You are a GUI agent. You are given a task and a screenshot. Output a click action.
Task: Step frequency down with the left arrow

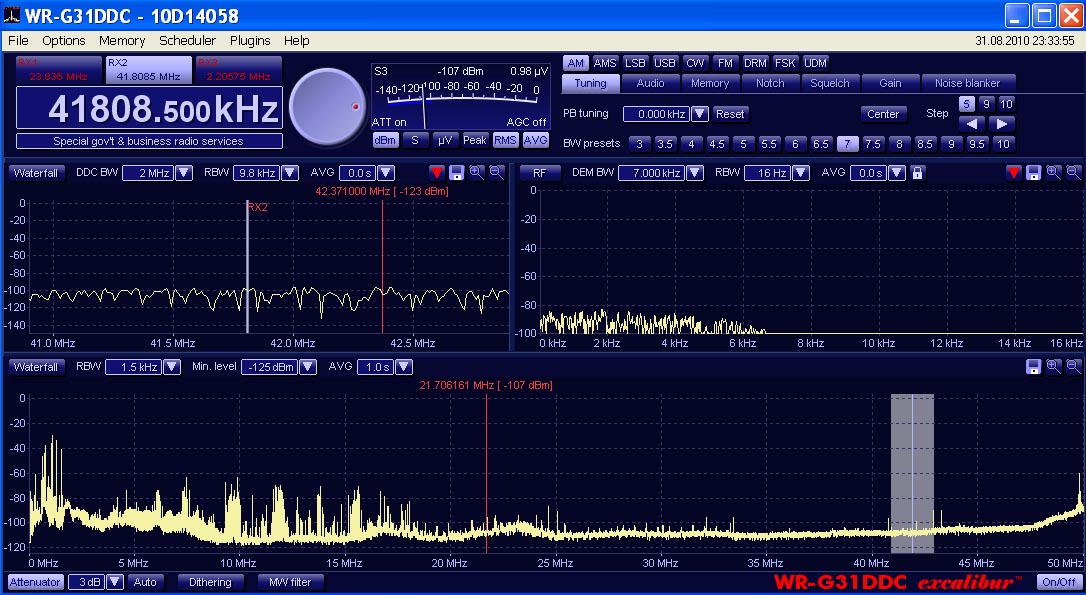(972, 124)
